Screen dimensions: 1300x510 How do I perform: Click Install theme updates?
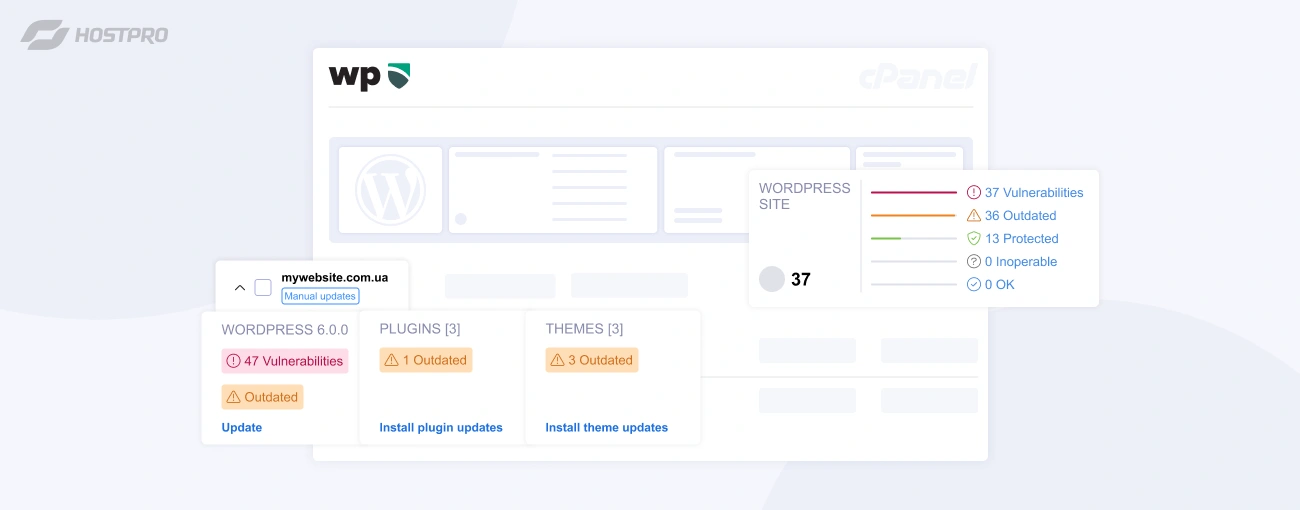point(607,427)
